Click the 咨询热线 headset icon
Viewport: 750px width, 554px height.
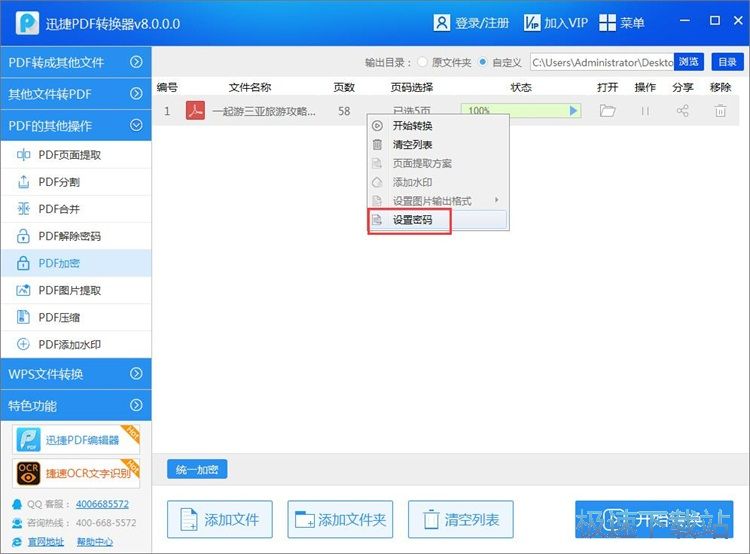point(17,523)
